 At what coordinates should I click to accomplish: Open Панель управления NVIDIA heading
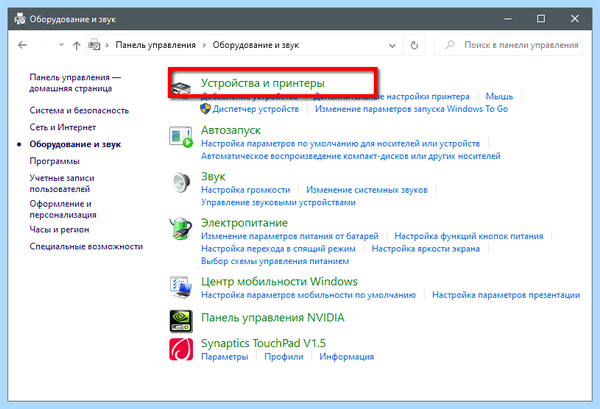click(x=272, y=318)
